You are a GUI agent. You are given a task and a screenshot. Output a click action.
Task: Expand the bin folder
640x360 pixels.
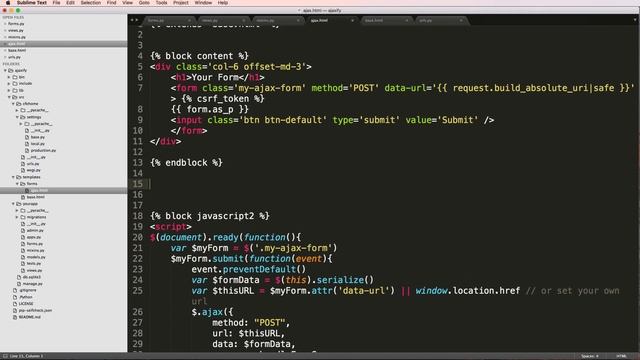click(9, 77)
